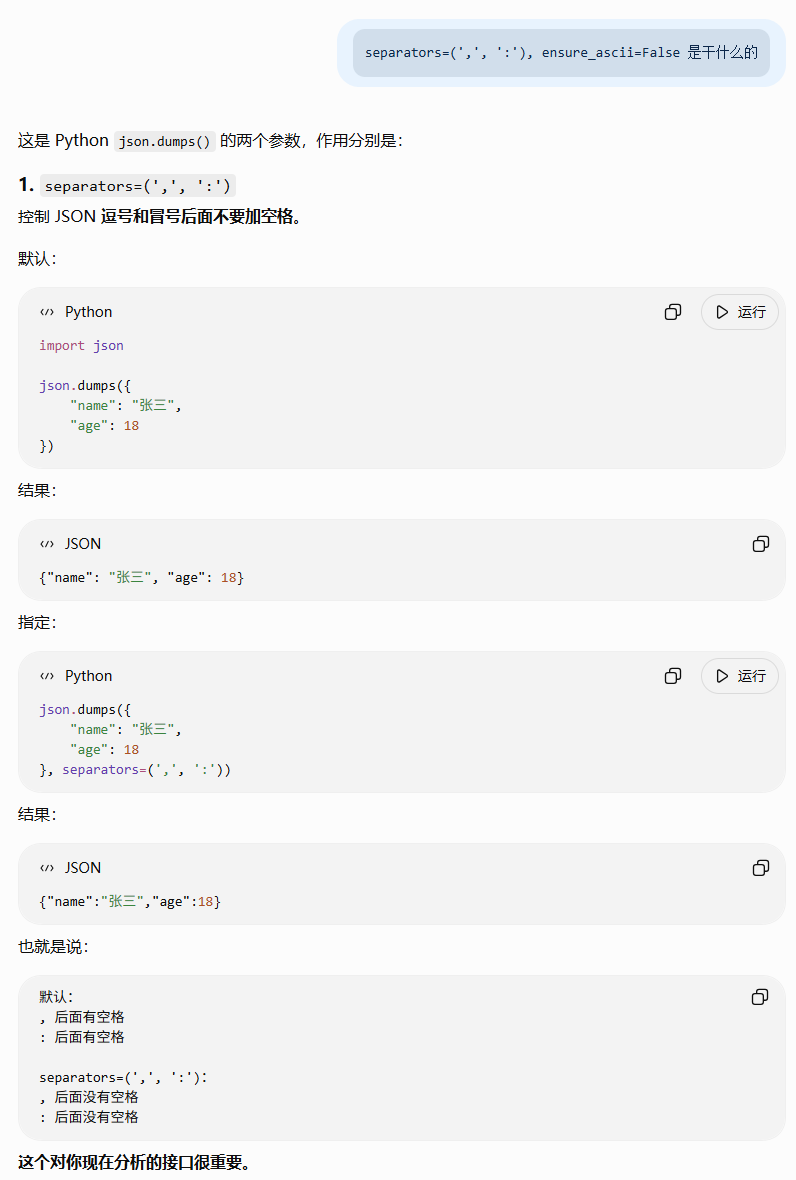Click the compact output {"name":"张三","age":18}

pyautogui.click(x=129, y=901)
